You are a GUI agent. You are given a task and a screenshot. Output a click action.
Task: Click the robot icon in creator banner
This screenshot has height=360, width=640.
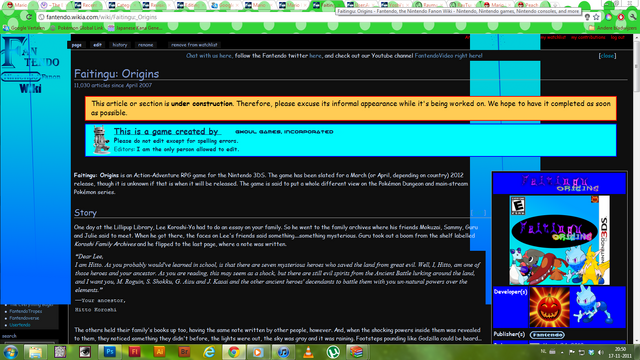(x=101, y=140)
